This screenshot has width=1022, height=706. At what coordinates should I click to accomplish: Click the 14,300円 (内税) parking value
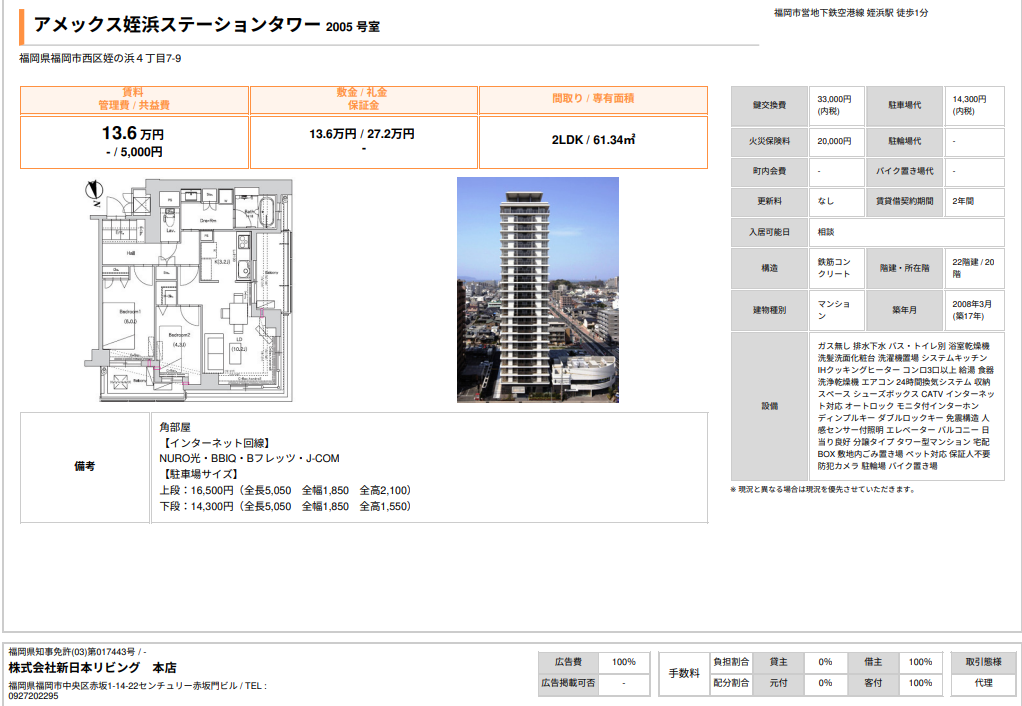pyautogui.click(x=969, y=106)
